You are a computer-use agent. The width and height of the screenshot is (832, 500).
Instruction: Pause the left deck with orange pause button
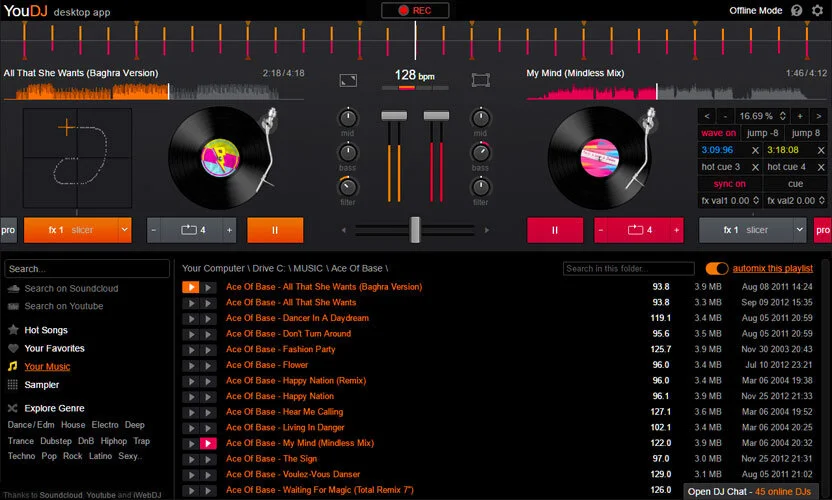(x=275, y=230)
